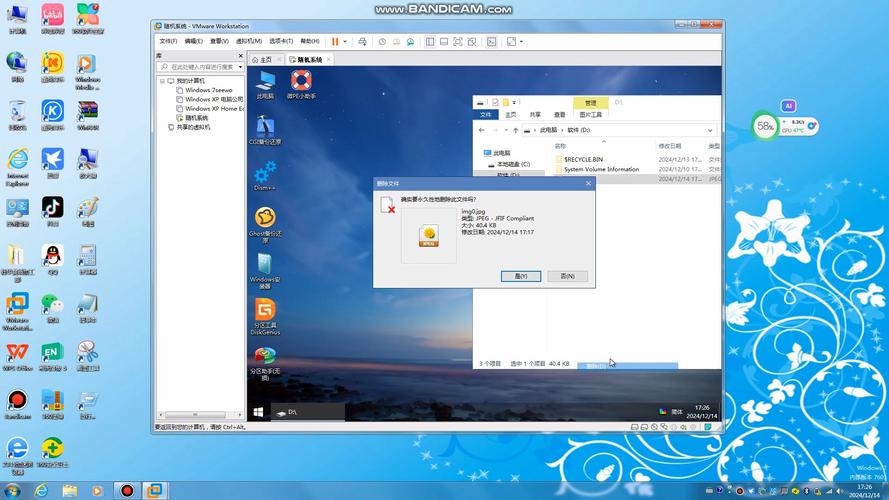Expand the Explorer address bar dropdown
889x500 pixels.
[710, 130]
